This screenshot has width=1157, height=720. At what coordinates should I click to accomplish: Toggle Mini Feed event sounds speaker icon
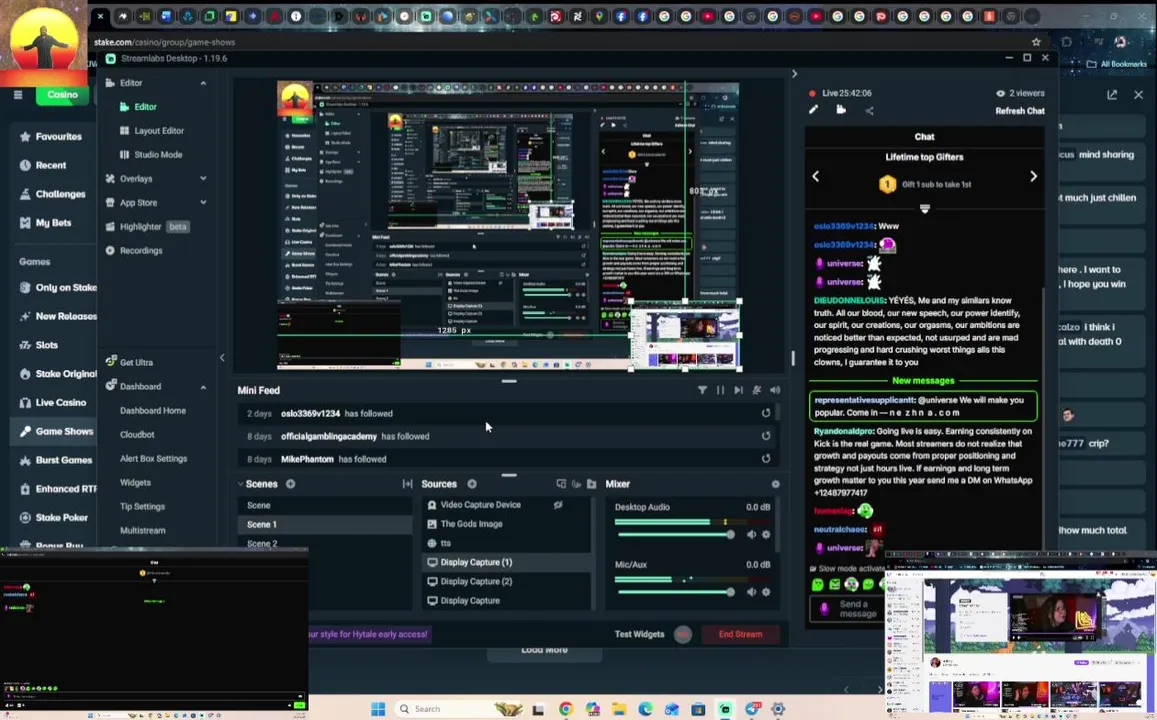775,390
